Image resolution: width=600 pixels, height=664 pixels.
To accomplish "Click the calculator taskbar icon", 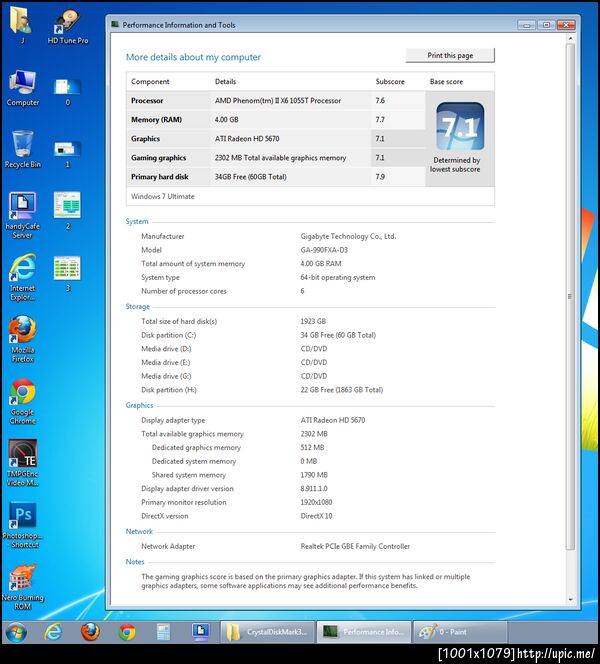I will tap(163, 632).
